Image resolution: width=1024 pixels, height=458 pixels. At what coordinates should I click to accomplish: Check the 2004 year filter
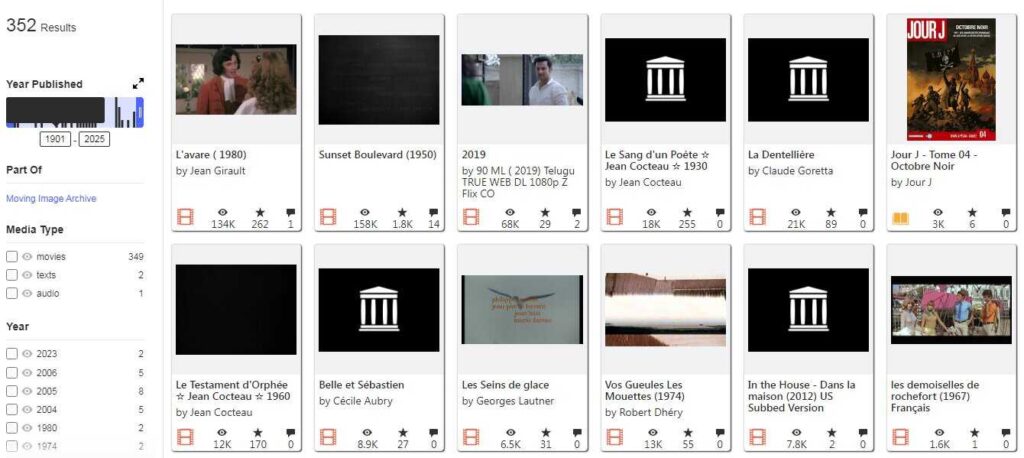pos(12,410)
